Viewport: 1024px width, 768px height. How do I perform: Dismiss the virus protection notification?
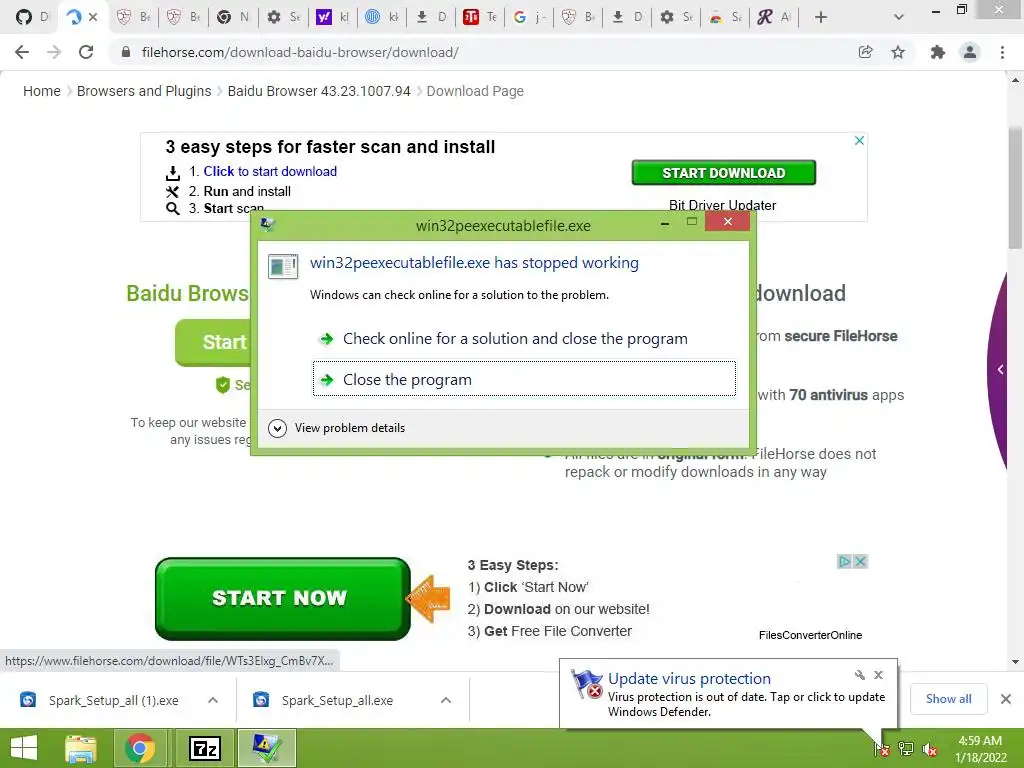pos(878,675)
